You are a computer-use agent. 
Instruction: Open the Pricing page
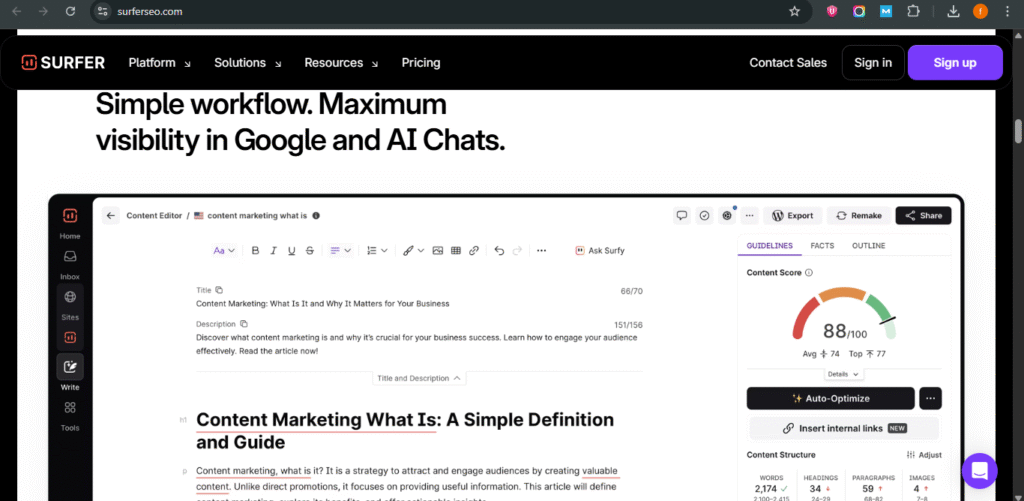(x=421, y=63)
